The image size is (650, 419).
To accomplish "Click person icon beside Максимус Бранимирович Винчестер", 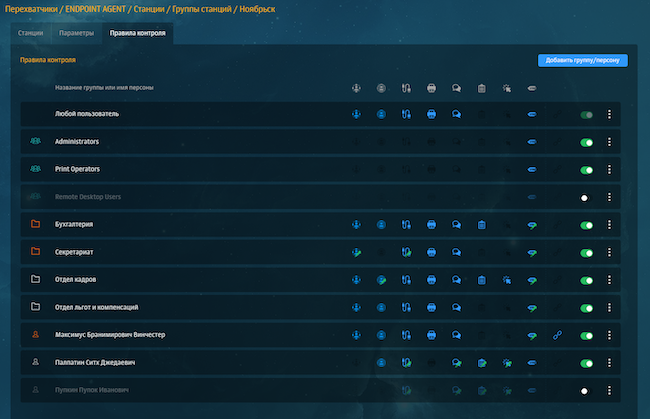I will 36,334.
